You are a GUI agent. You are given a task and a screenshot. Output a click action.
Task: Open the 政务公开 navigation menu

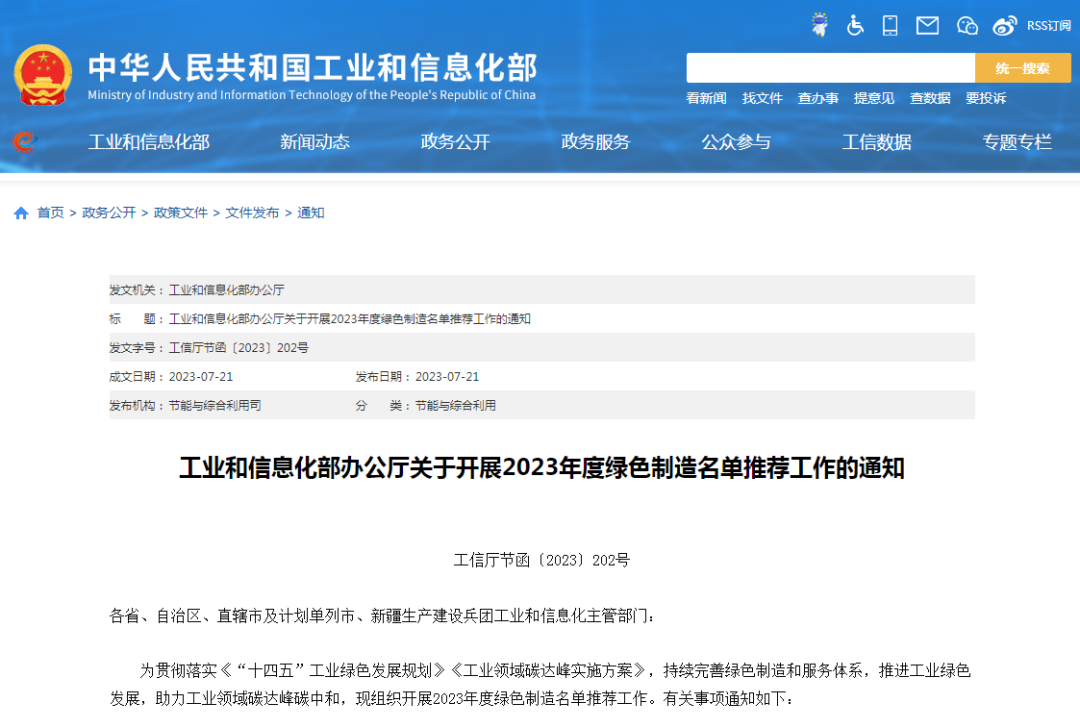455,142
